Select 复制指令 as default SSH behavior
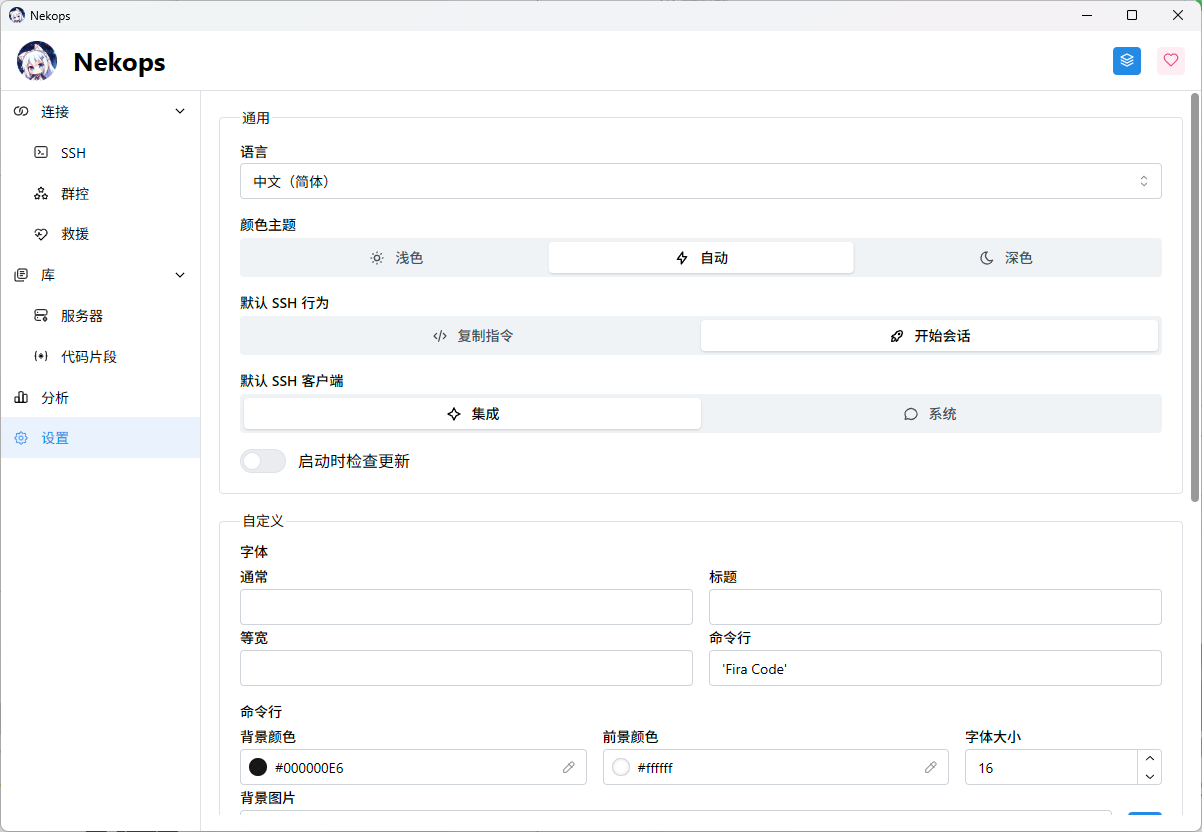 point(472,336)
